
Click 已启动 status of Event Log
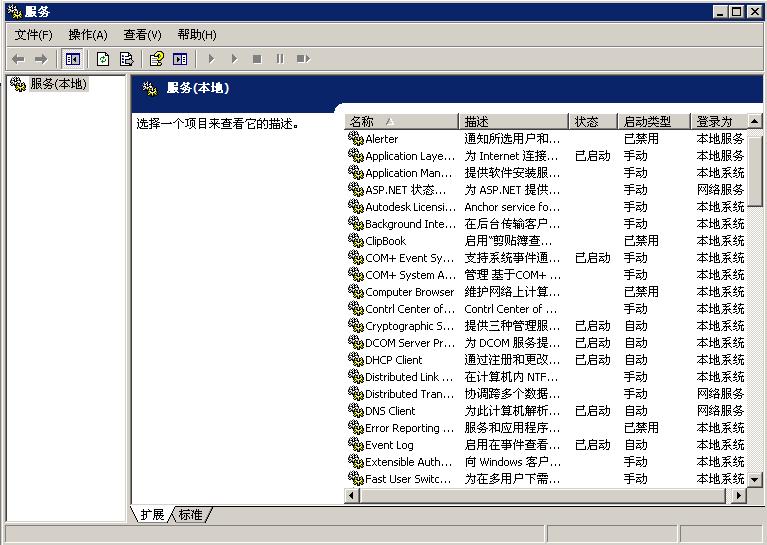tap(592, 445)
